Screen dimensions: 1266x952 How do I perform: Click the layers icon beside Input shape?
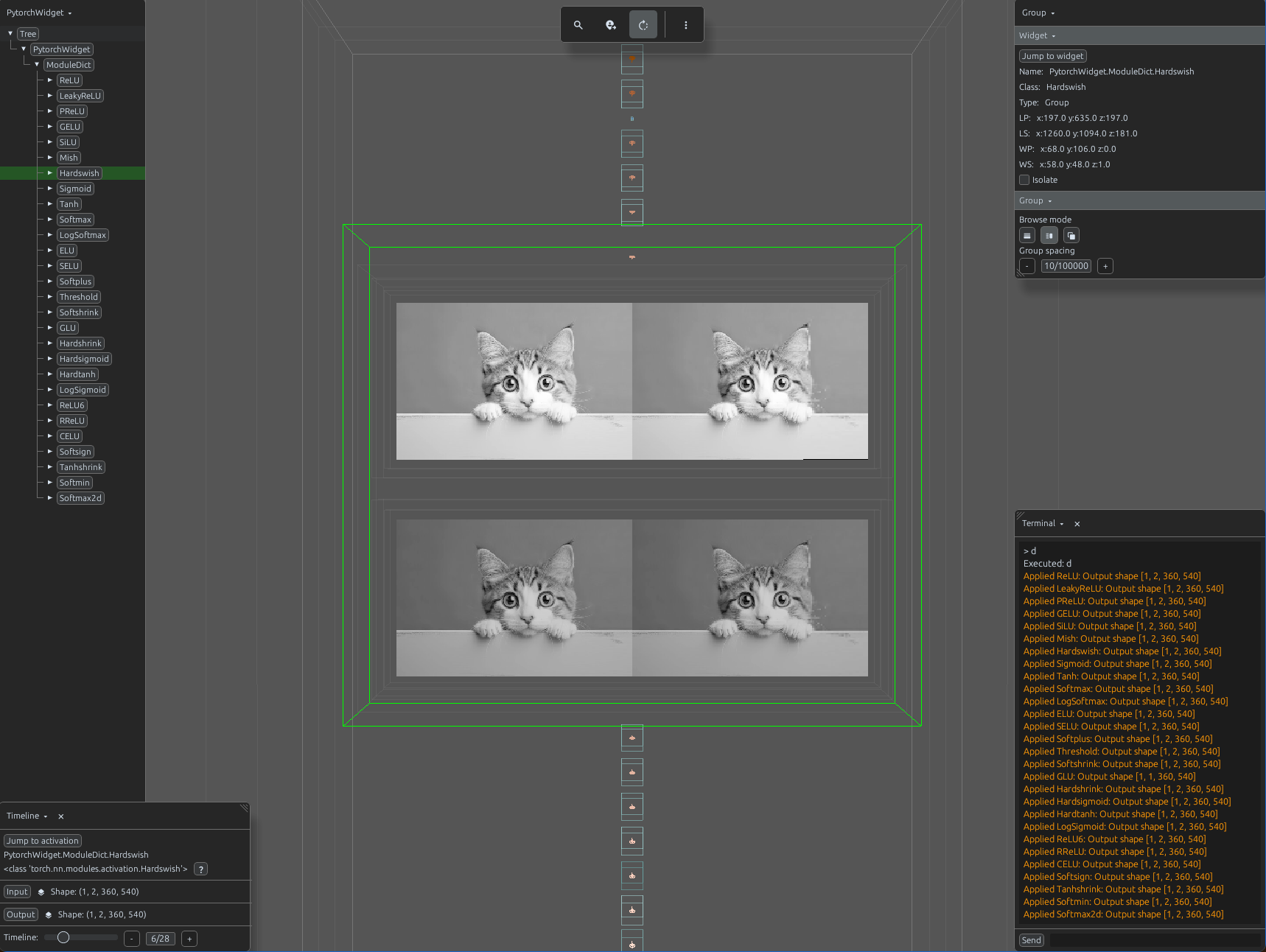(41, 892)
